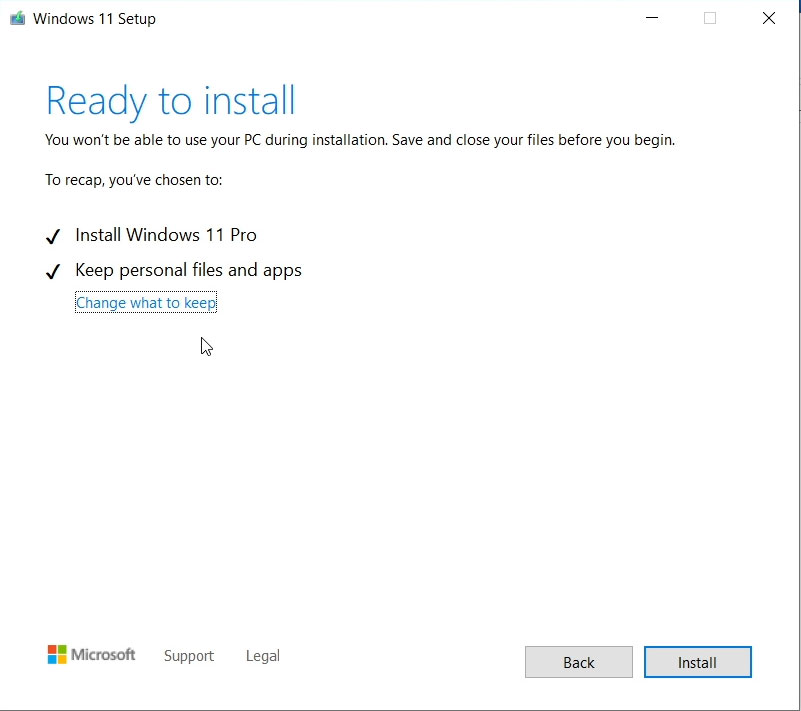
Task: Open the Change what to keep link
Action: click(x=146, y=303)
